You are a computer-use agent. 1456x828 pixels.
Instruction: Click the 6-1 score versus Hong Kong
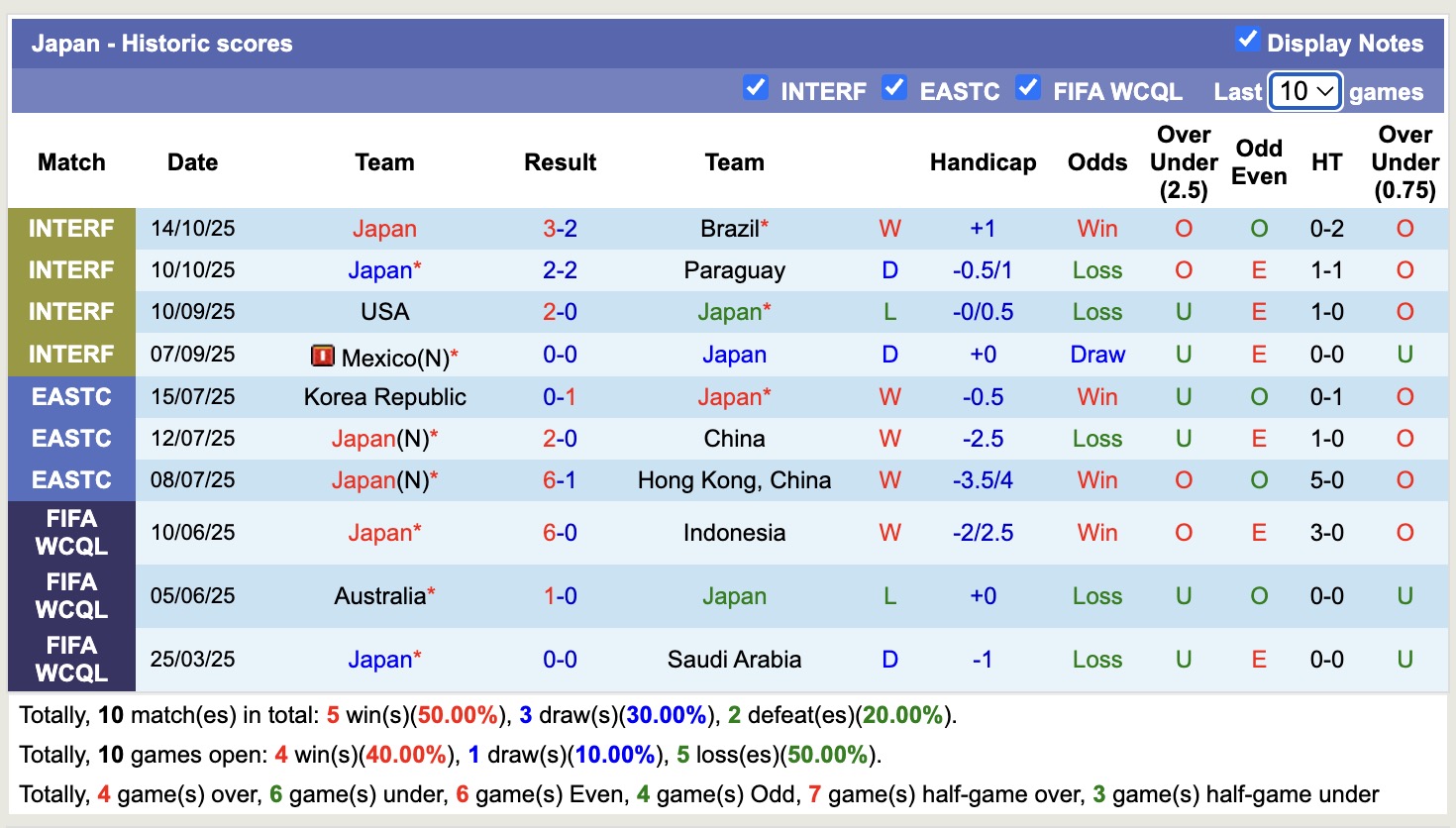(x=560, y=480)
